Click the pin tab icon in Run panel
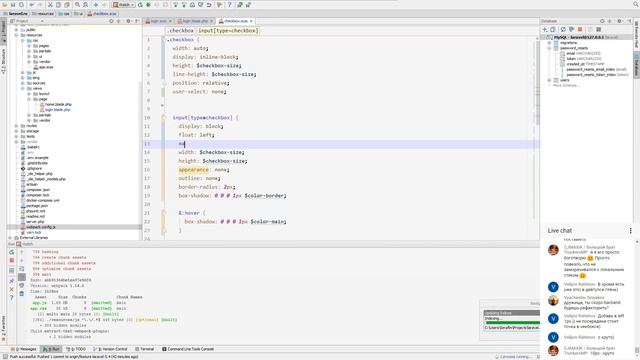Viewport: 640px width, 360px height. [x=11, y=281]
